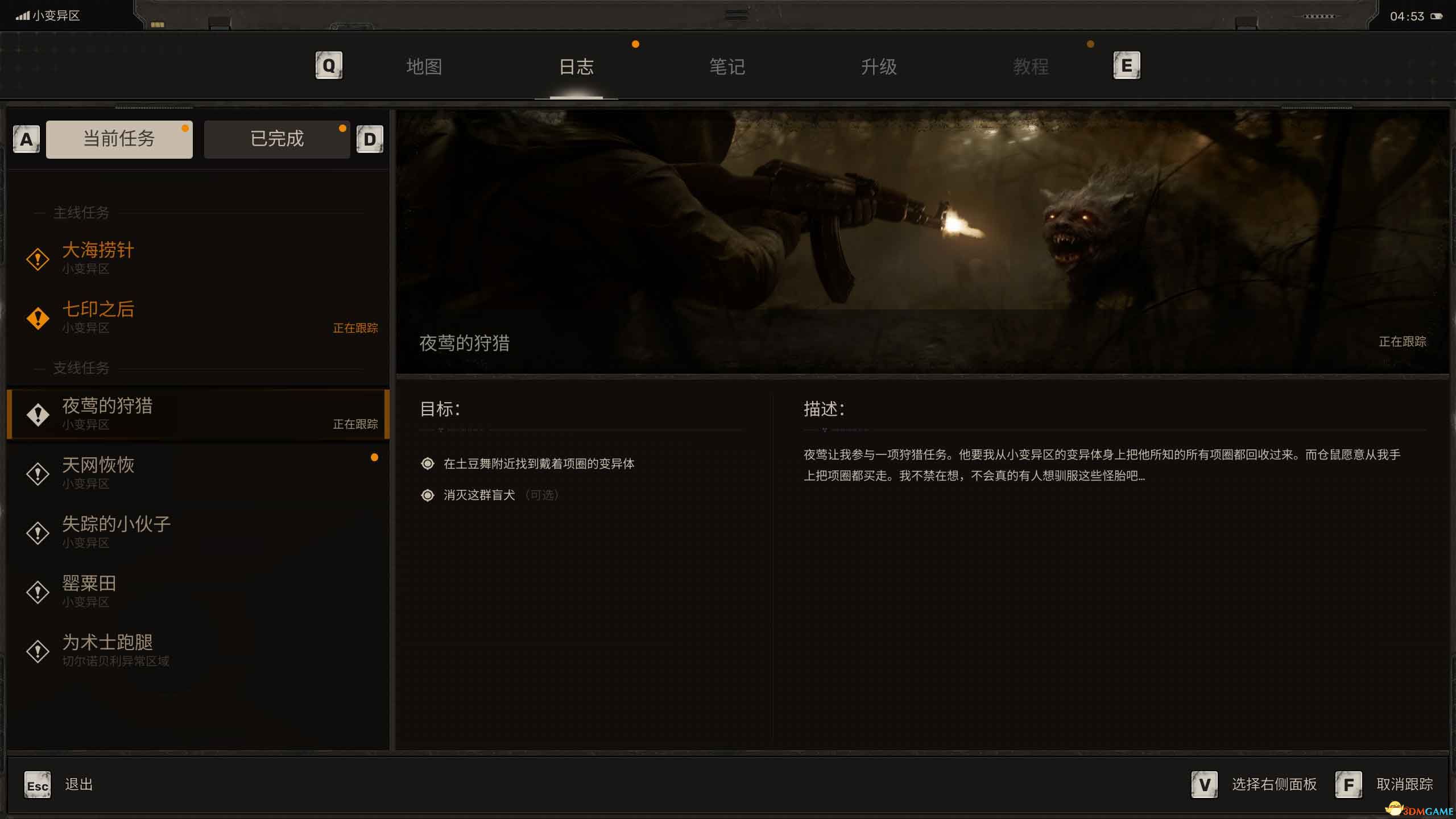This screenshot has width=1456, height=819.
Task: Click the optional objective 消灭这群盲犬
Action: click(x=479, y=495)
